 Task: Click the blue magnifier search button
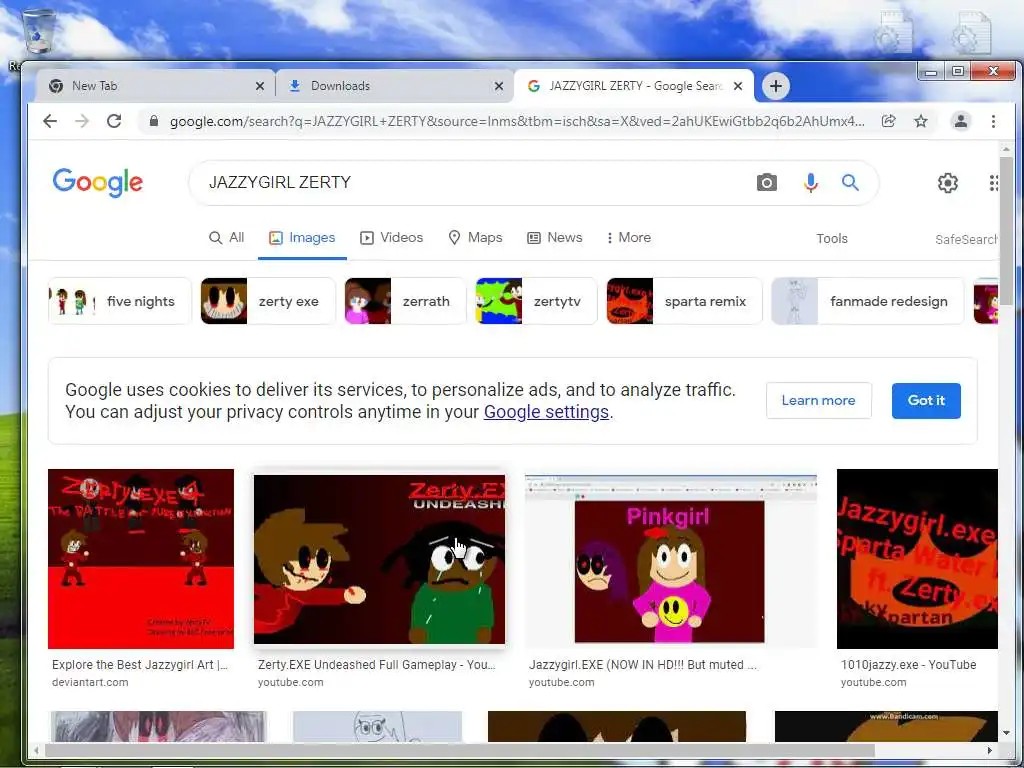[x=850, y=182]
